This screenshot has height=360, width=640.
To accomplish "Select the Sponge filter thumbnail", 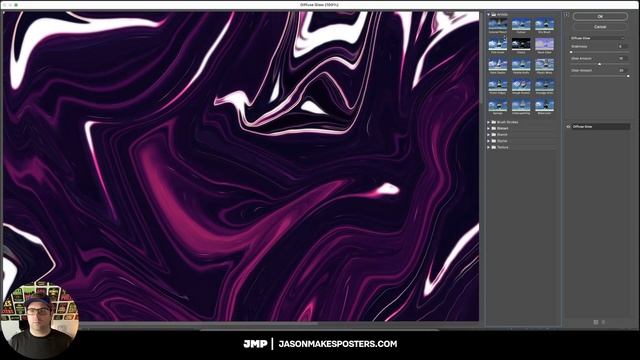I will tap(498, 106).
